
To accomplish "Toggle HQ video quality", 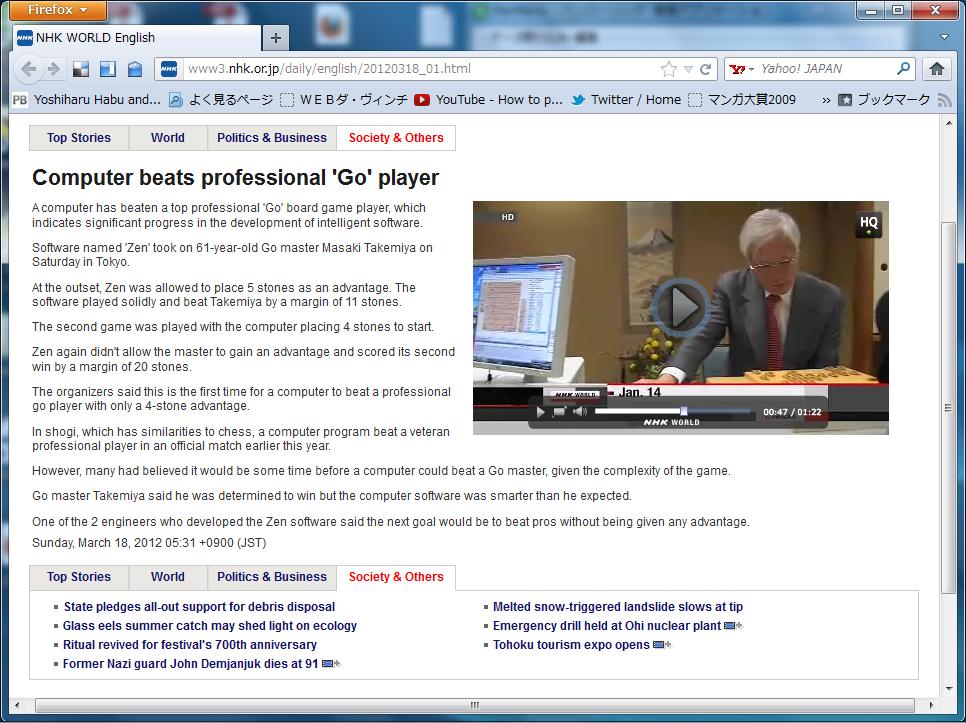I will click(868, 224).
